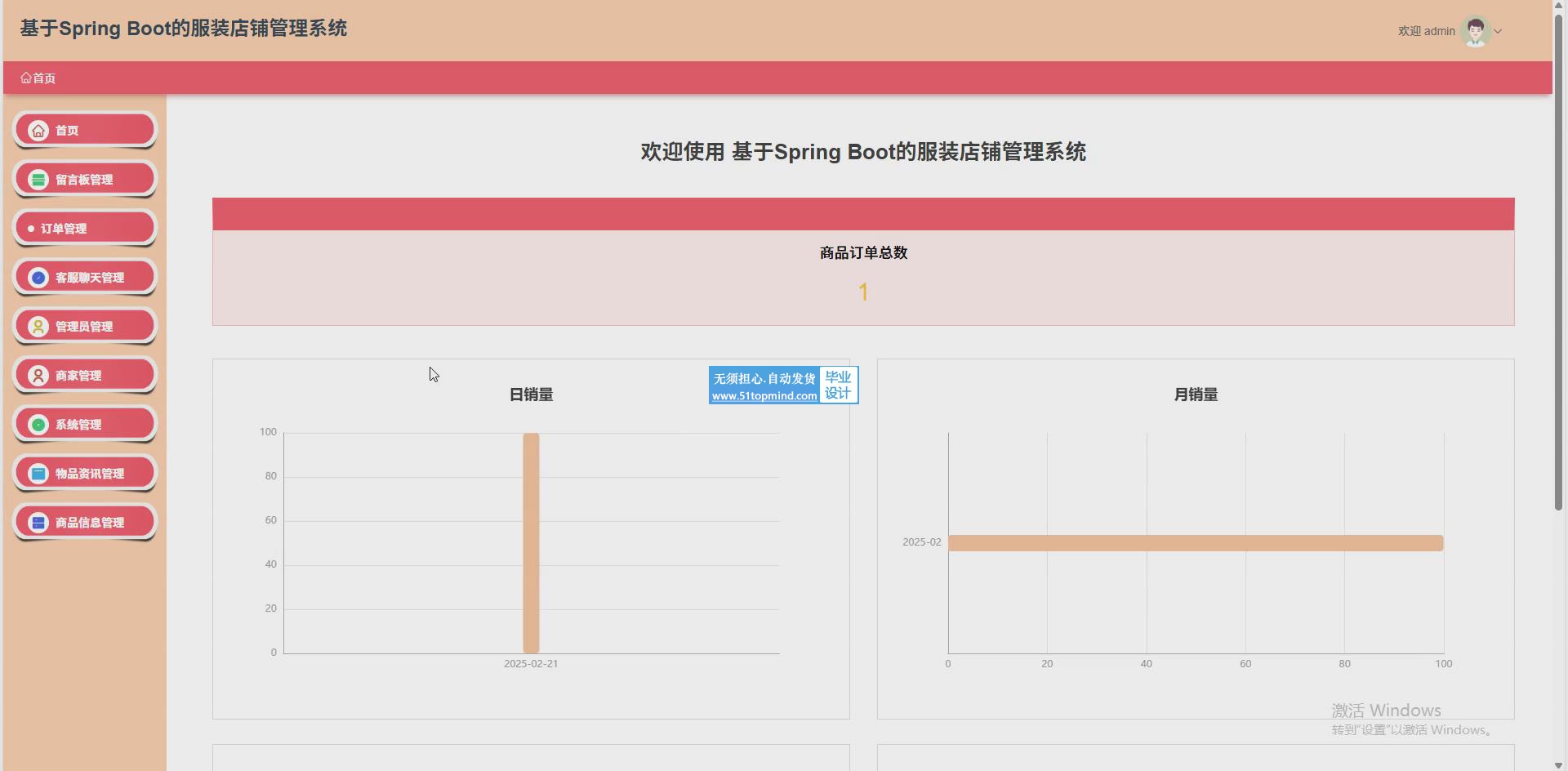The width and height of the screenshot is (1568, 771).
Task: Expand the admin user dropdown arrow
Action: pyautogui.click(x=1498, y=32)
